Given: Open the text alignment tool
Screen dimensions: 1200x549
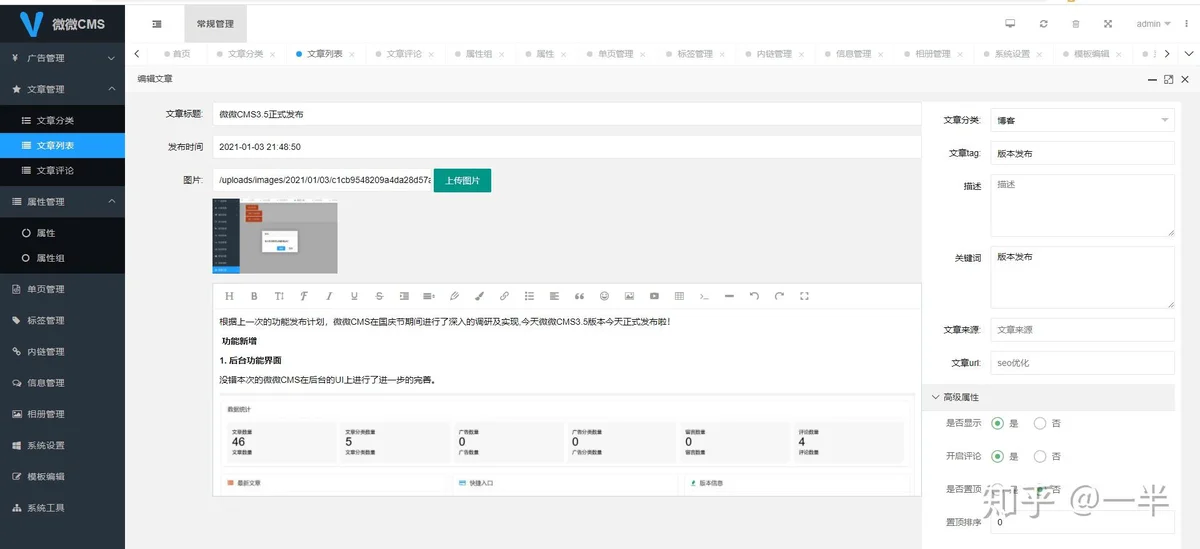Looking at the screenshot, I should point(554,296).
